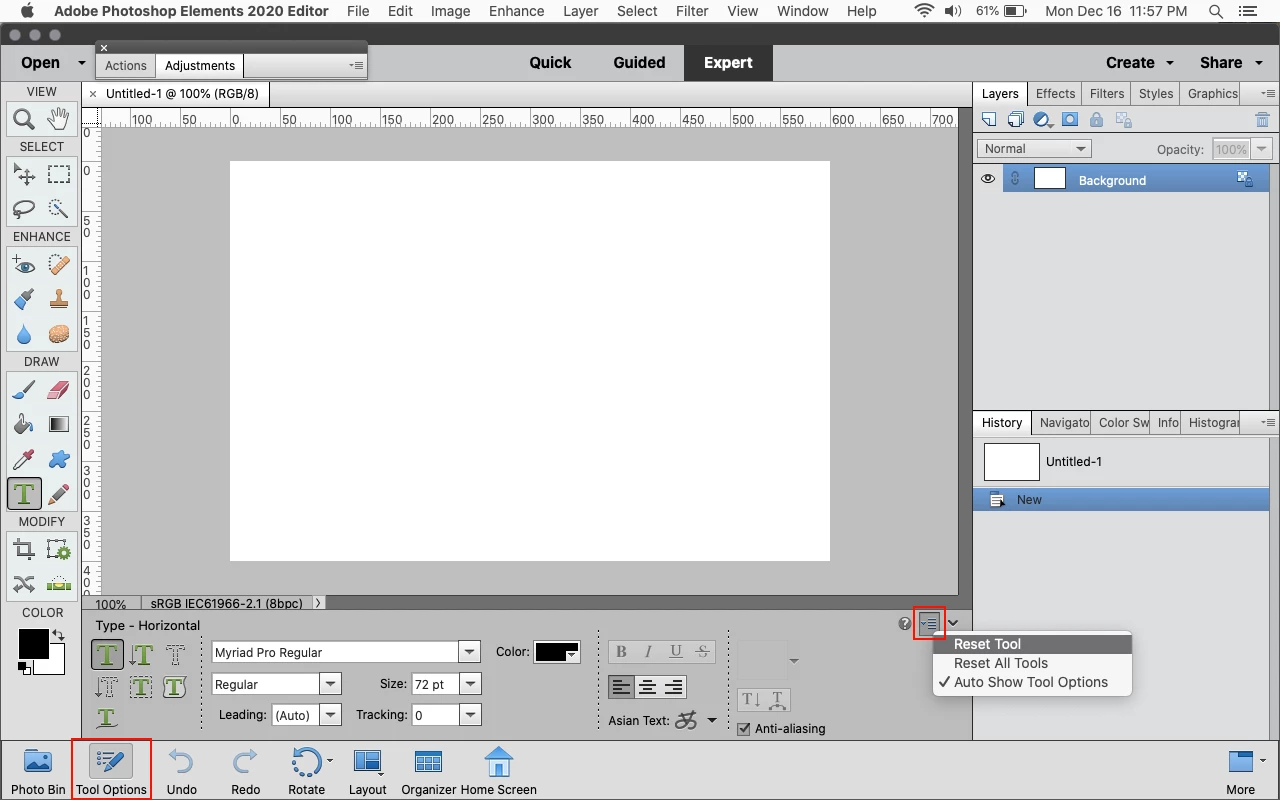The height and width of the screenshot is (800, 1280).
Task: Toggle underline text style
Action: coord(675,652)
